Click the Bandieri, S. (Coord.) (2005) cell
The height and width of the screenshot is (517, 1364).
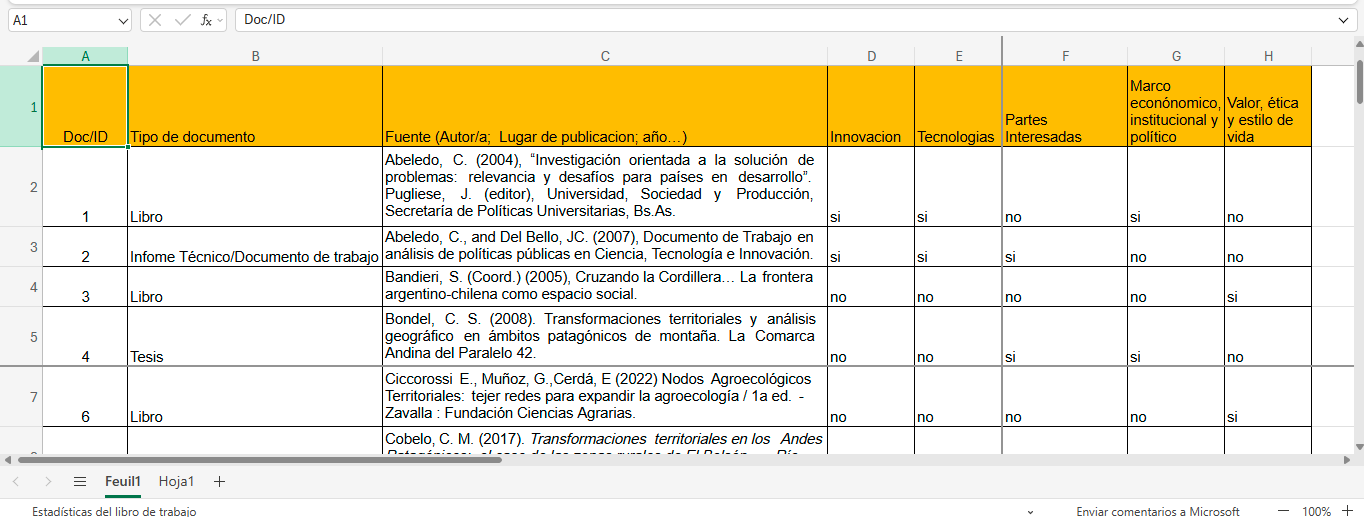pyautogui.click(x=605, y=287)
